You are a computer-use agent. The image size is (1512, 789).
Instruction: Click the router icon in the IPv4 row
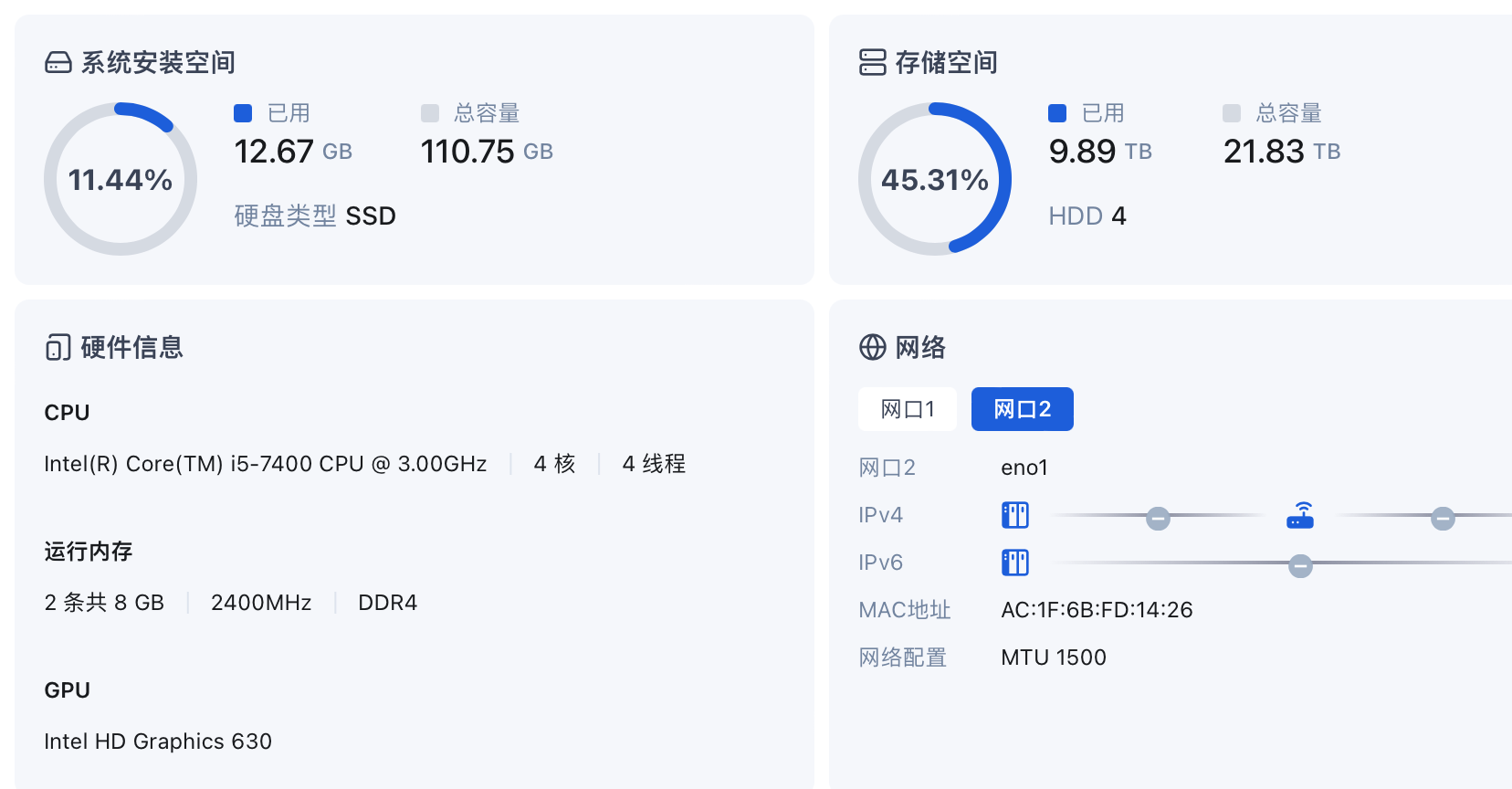tap(1300, 516)
